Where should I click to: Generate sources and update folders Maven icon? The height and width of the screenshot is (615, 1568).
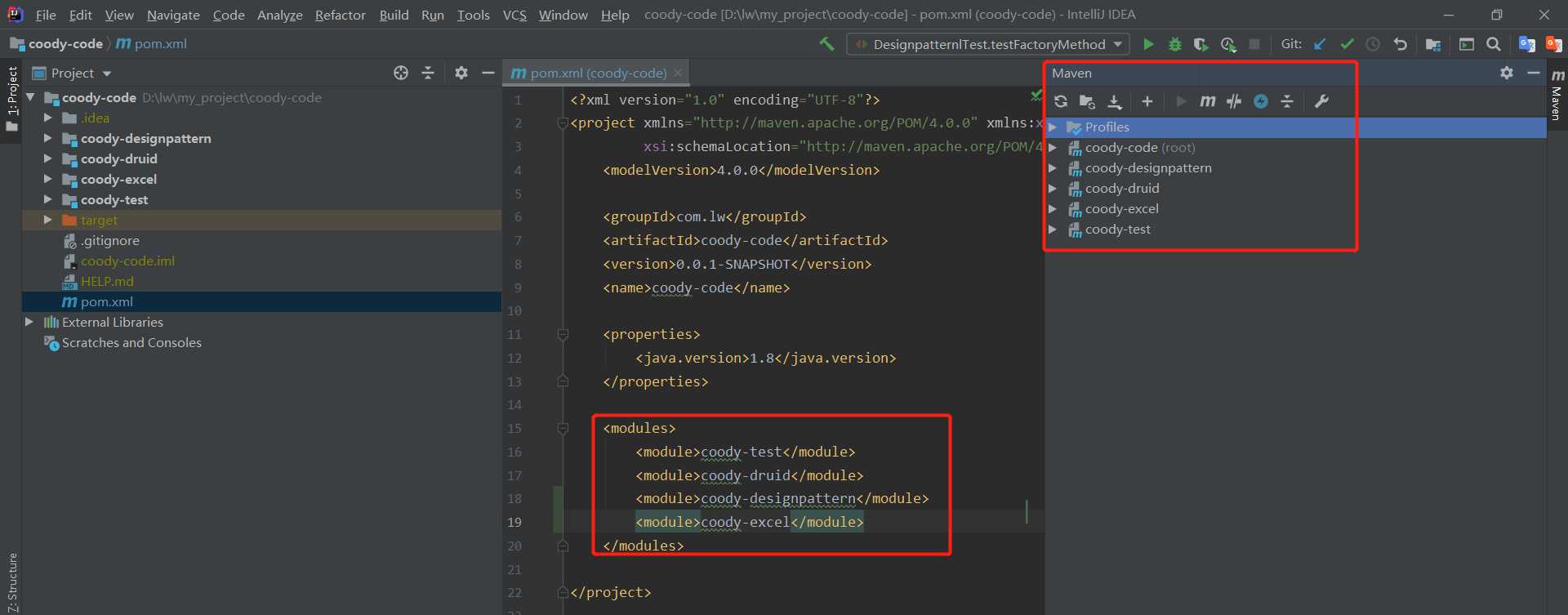pos(1087,101)
